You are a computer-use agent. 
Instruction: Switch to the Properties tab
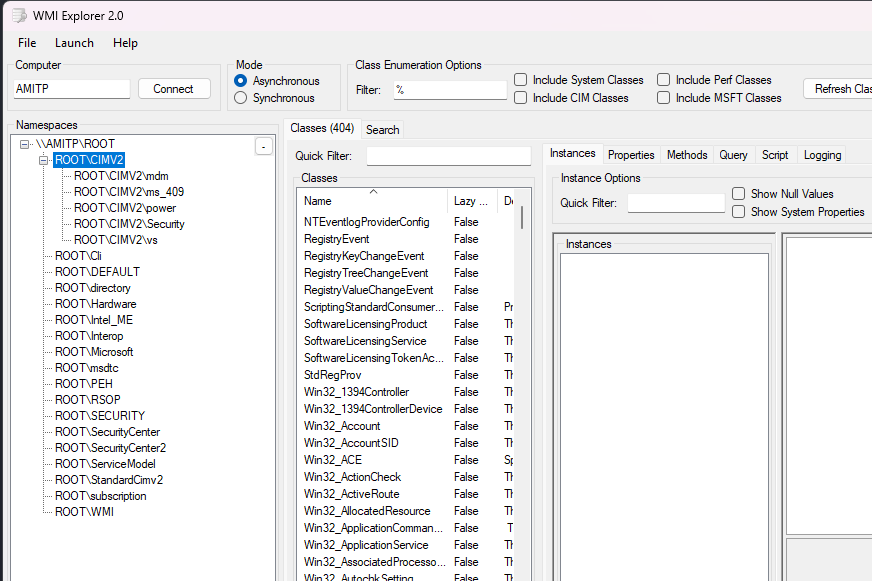[631, 155]
